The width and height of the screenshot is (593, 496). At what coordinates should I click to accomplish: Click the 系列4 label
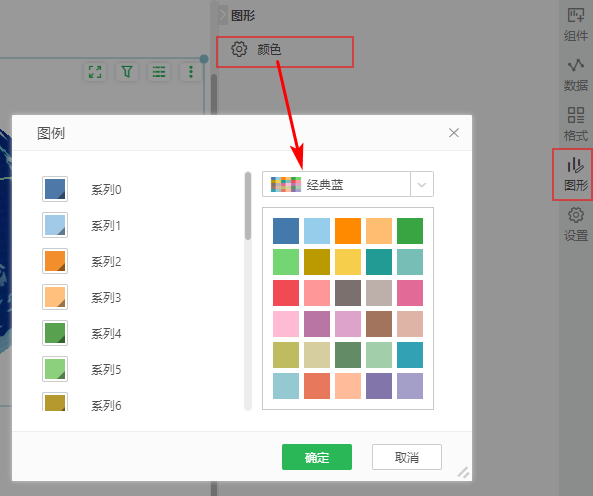(106, 333)
